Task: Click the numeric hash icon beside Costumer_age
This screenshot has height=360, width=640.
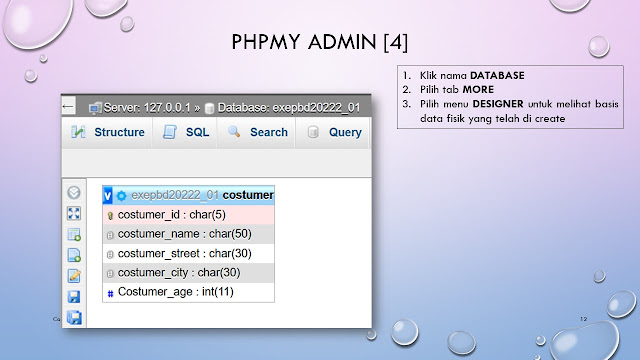Action: pyautogui.click(x=110, y=293)
